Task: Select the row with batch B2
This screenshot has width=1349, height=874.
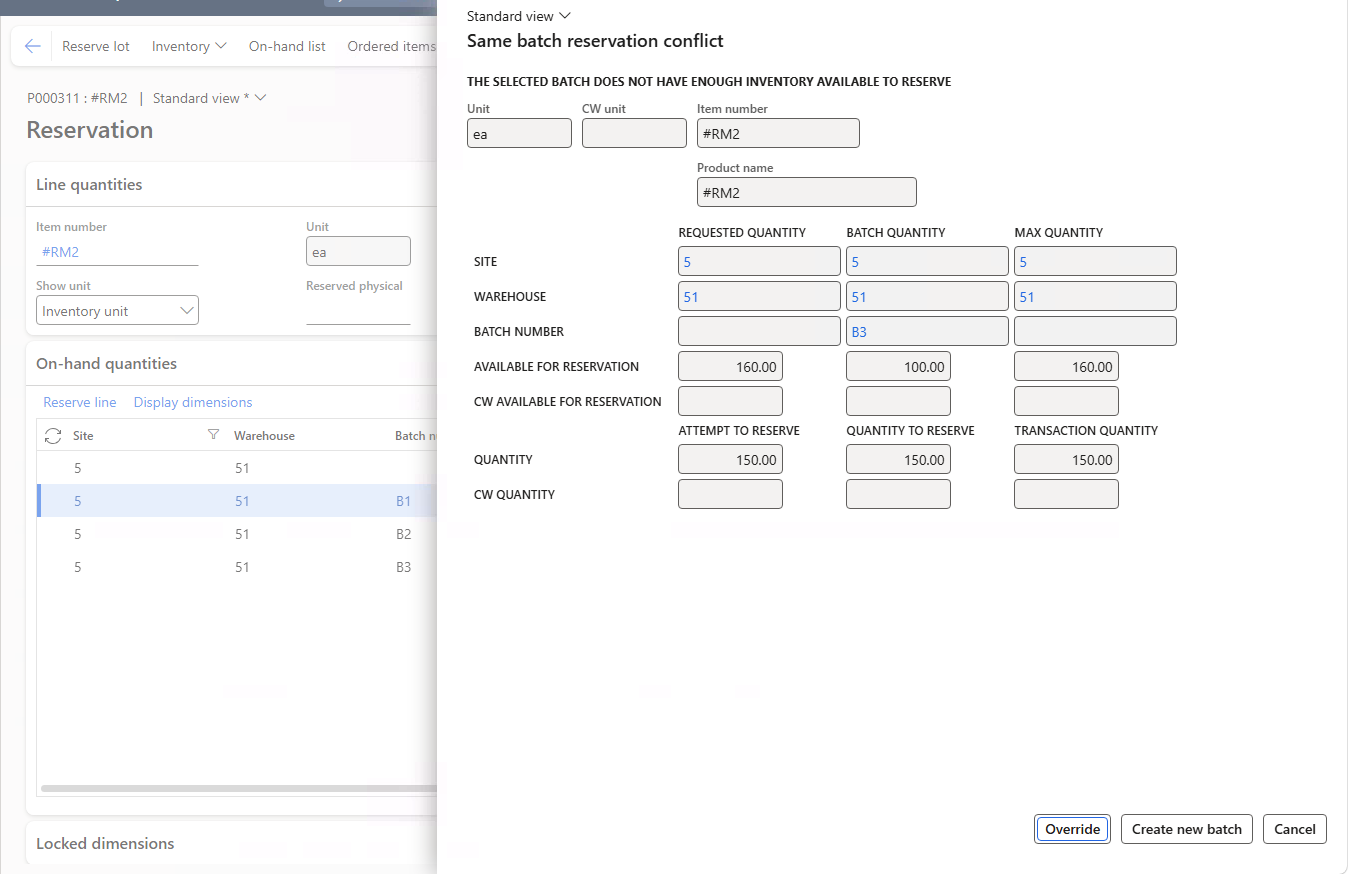Action: click(x=237, y=534)
